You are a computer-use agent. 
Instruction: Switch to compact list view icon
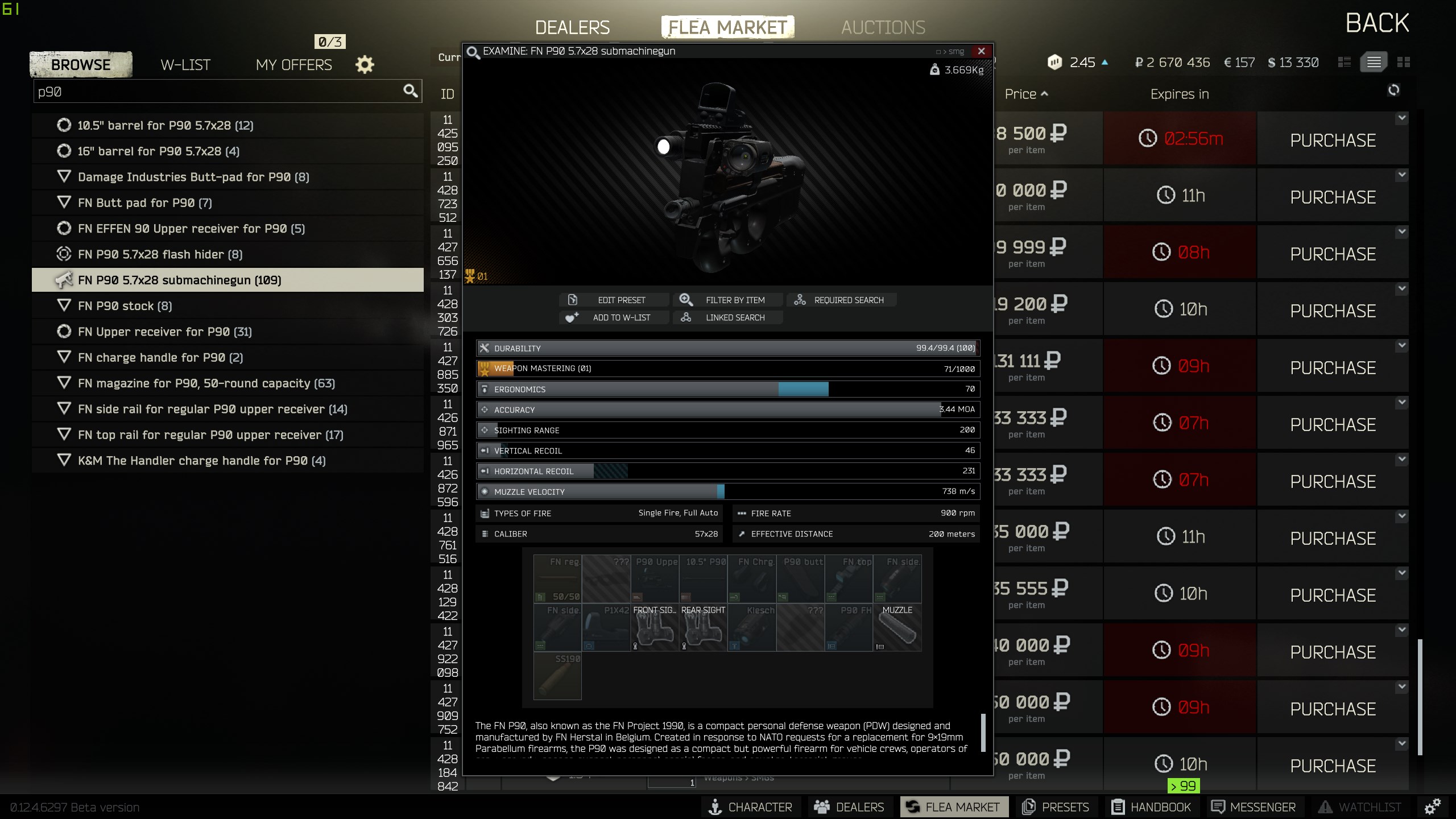(1345, 62)
